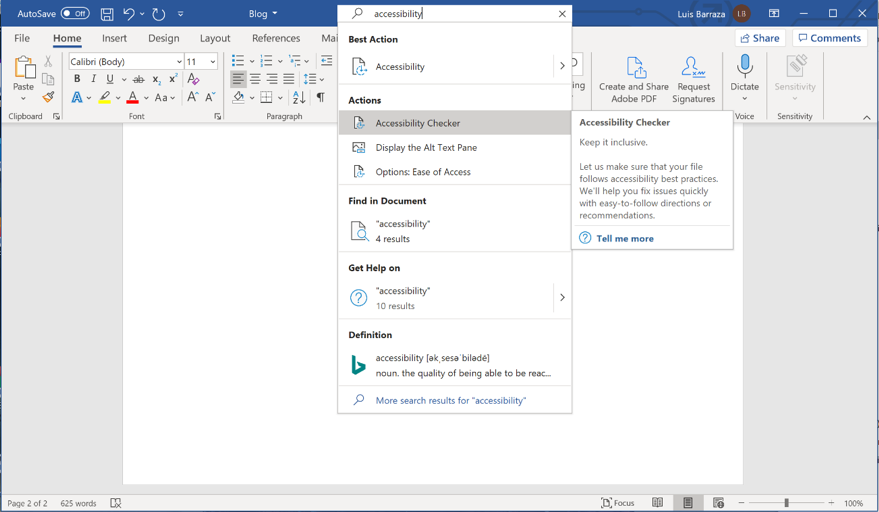
Task: Toggle Subscript formatting
Action: pyautogui.click(x=156, y=79)
